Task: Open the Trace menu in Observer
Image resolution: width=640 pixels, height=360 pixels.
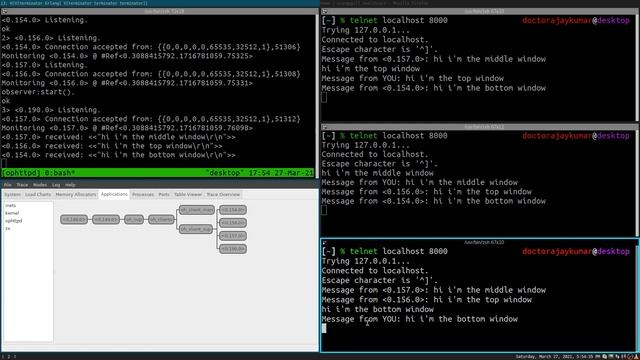Action: coord(22,184)
